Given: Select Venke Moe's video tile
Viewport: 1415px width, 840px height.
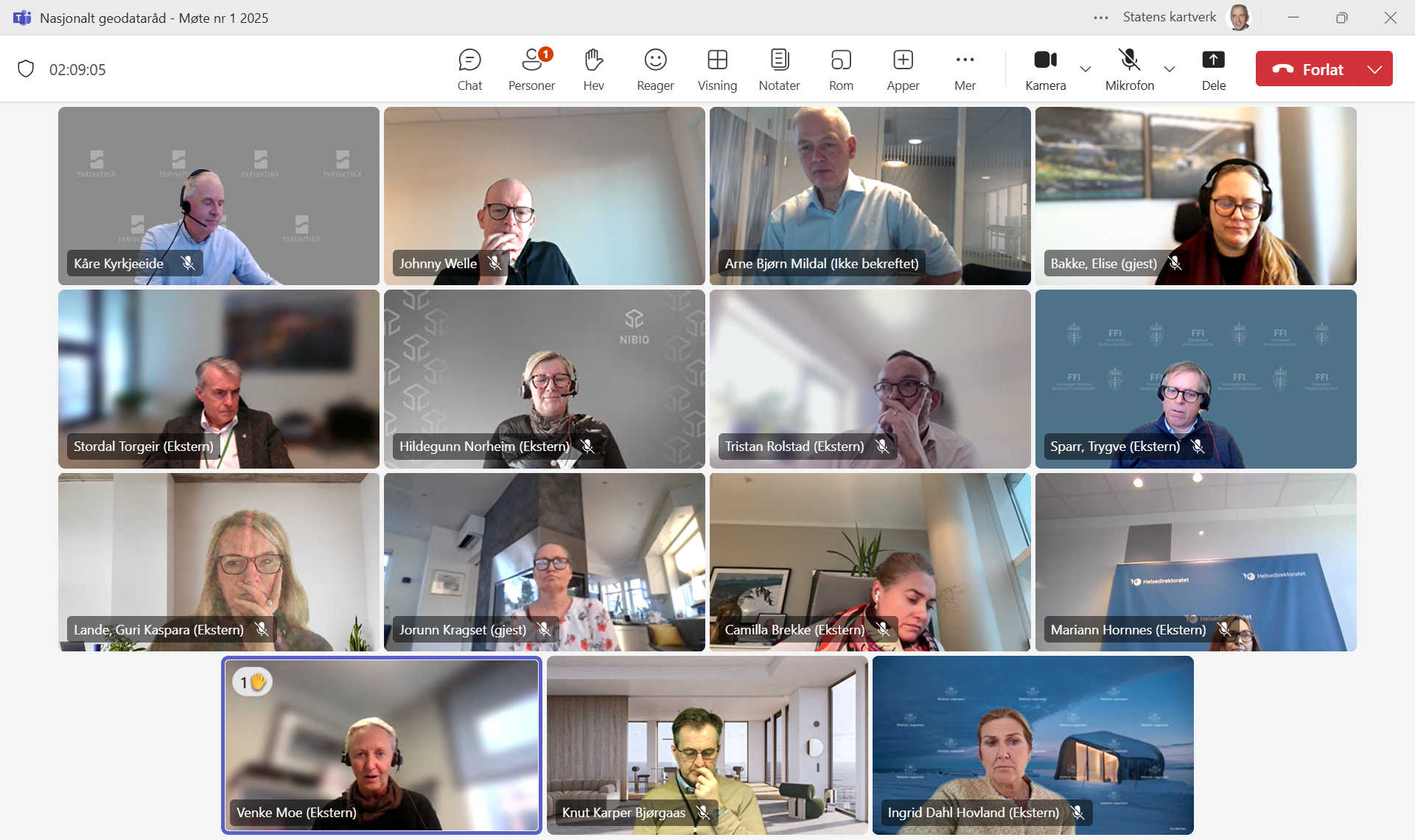Looking at the screenshot, I should click(382, 744).
